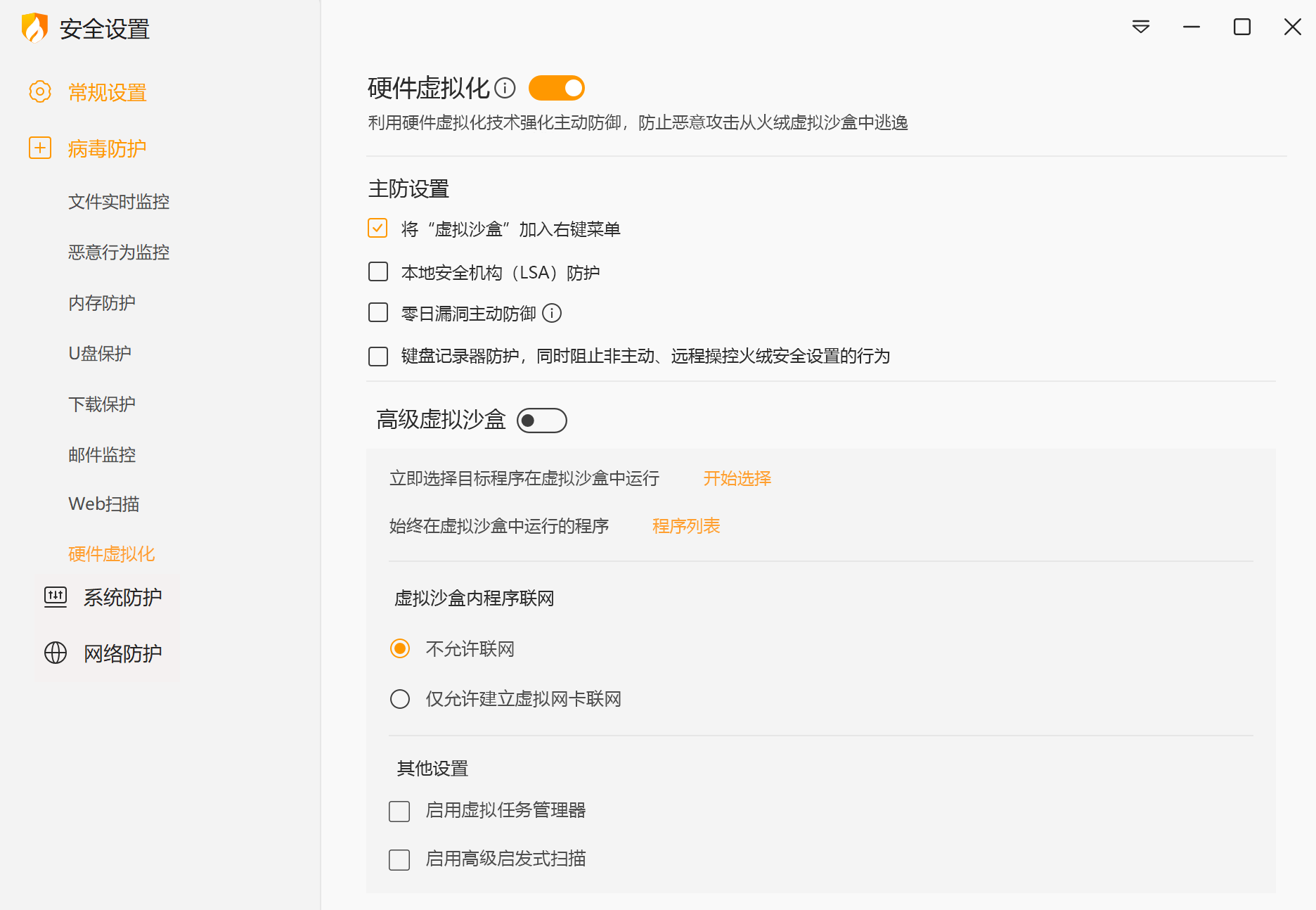Screen dimensions: 1316x910
Task: Click the info icon beside 硬件虚拟化 heading
Action: point(505,88)
